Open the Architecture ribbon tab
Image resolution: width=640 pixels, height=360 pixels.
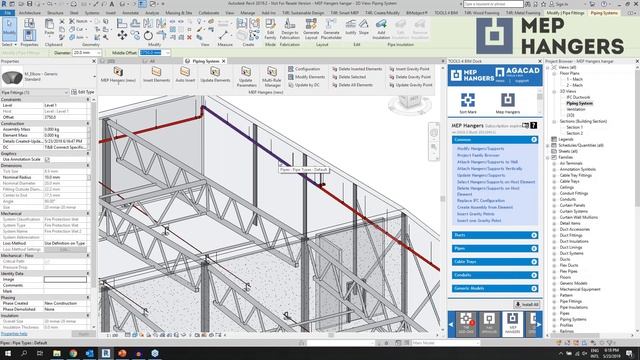click(30, 13)
